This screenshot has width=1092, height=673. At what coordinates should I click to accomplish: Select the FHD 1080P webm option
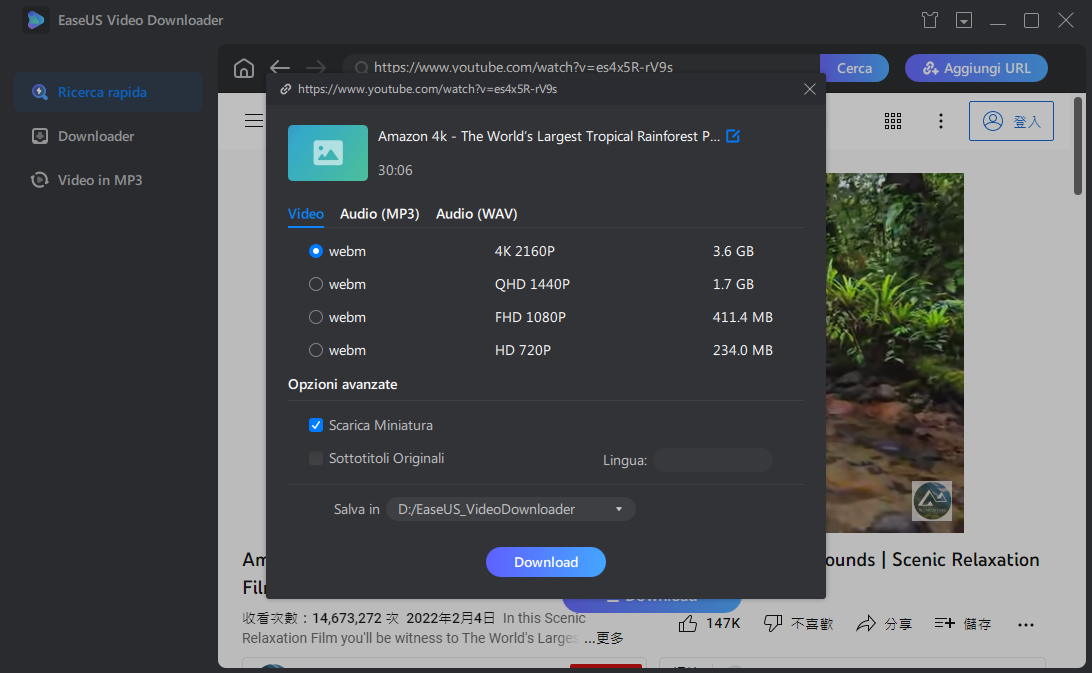[316, 317]
